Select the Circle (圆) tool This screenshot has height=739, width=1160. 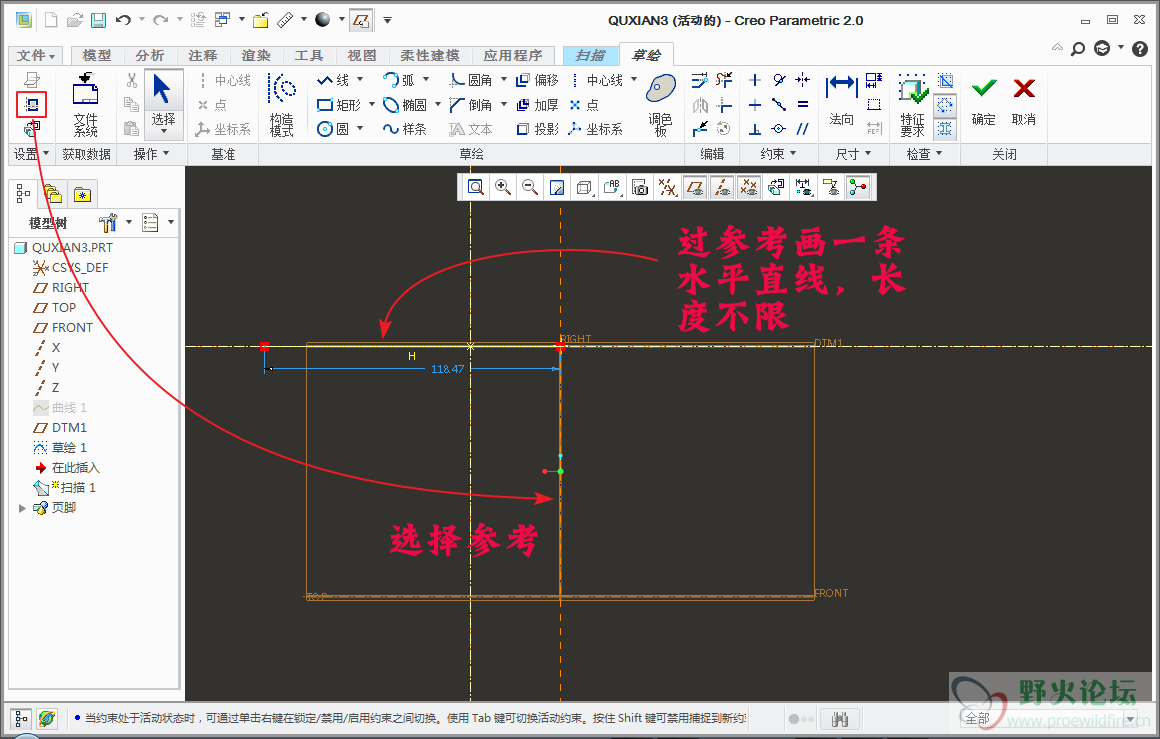333,129
